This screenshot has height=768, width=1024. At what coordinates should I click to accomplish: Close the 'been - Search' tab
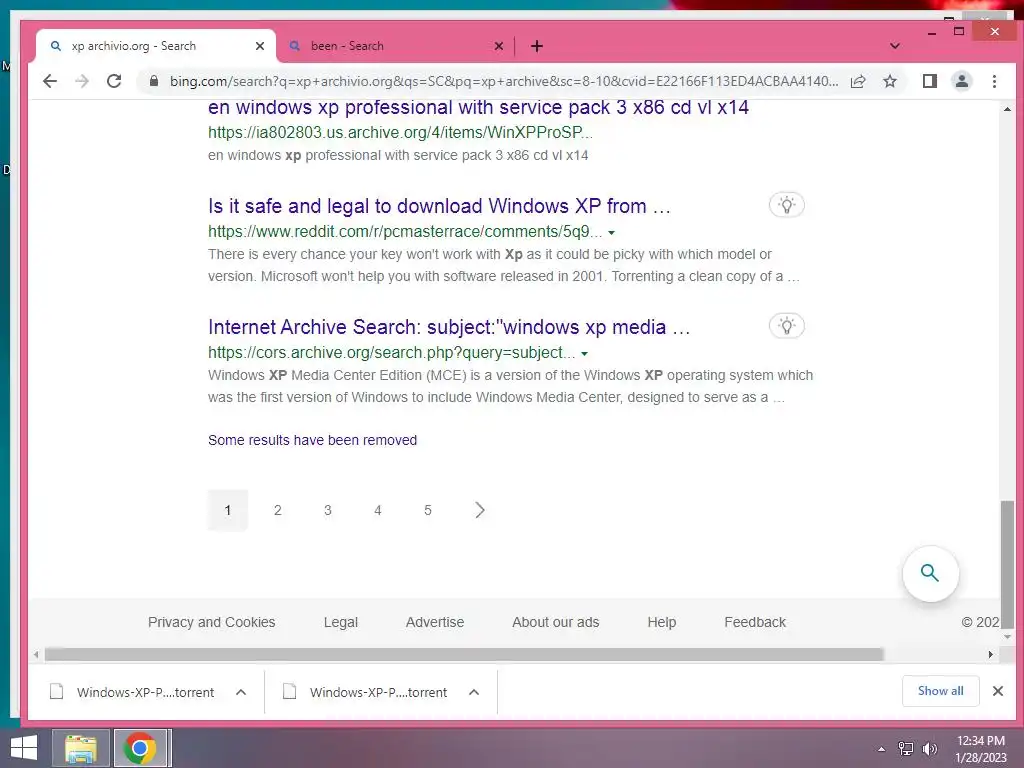coord(499,46)
